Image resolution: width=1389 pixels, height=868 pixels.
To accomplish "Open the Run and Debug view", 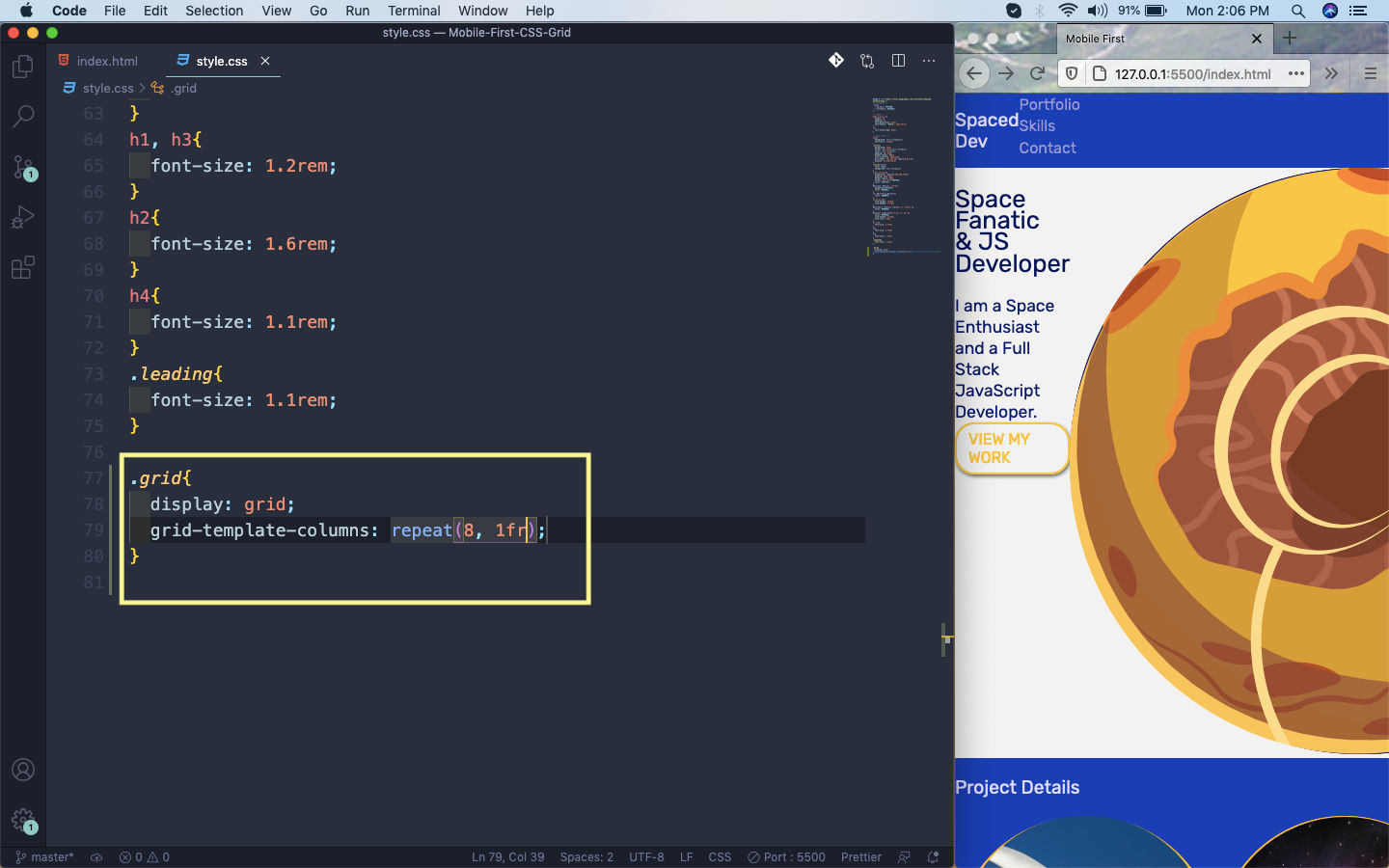I will pos(23,217).
